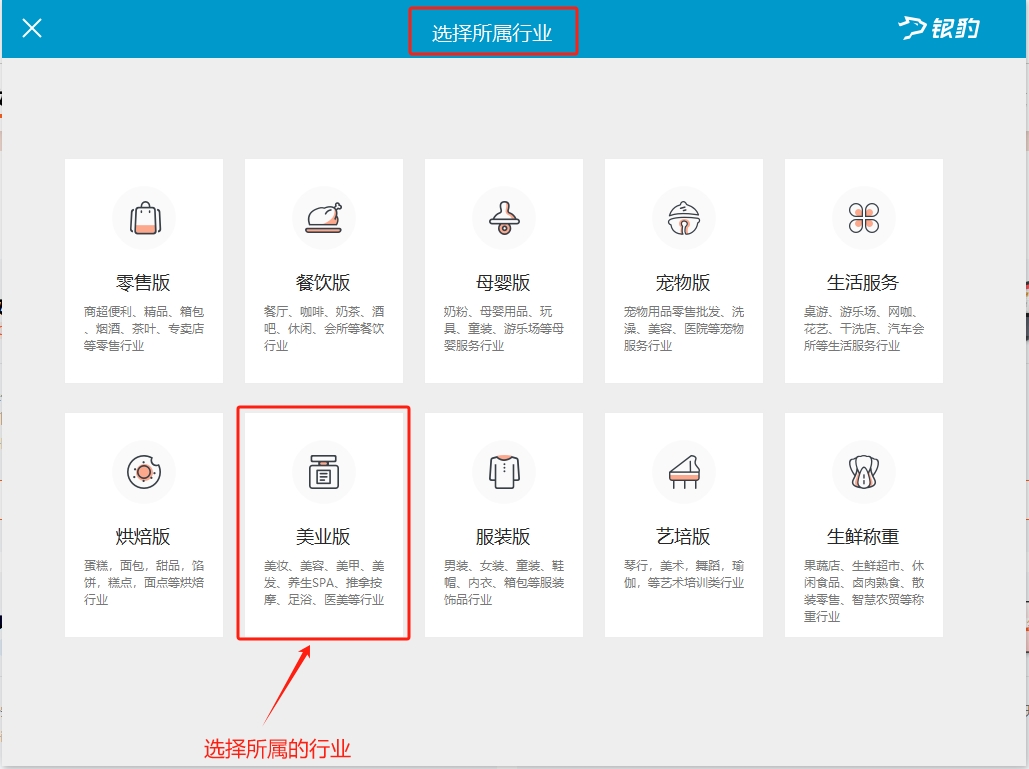Click the 选择所属行业 header title
The width and height of the screenshot is (1029, 769).
pos(492,33)
